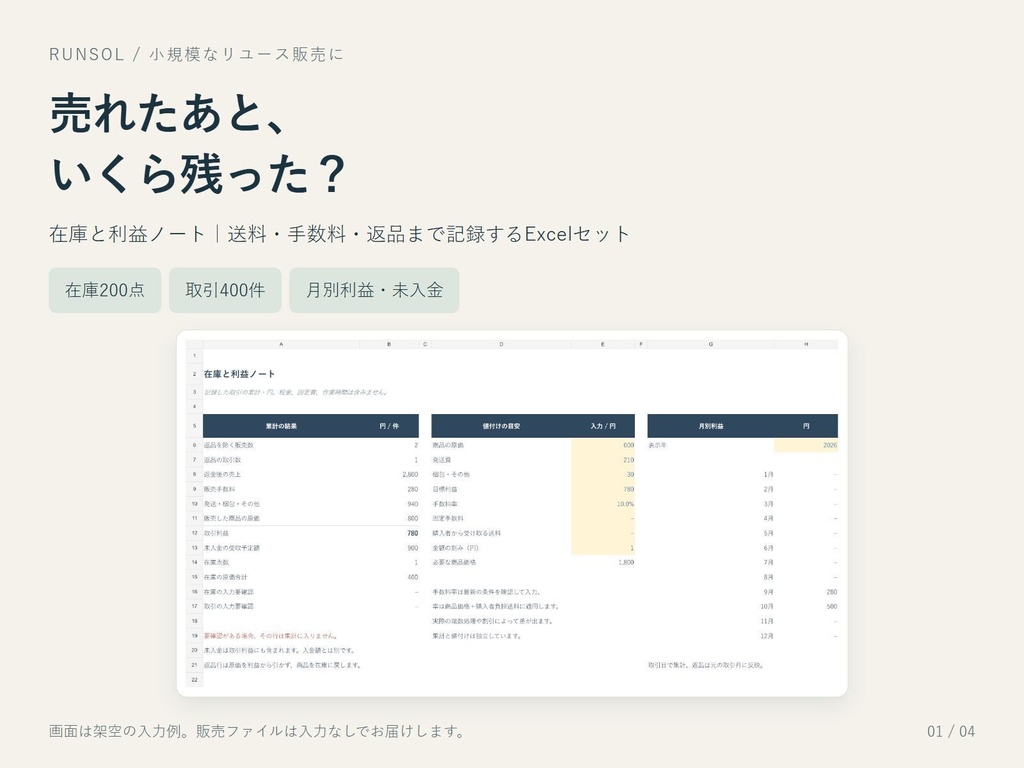This screenshot has height=768, width=1024.
Task: Select column D header in the spreadsheet
Action: coord(502,344)
